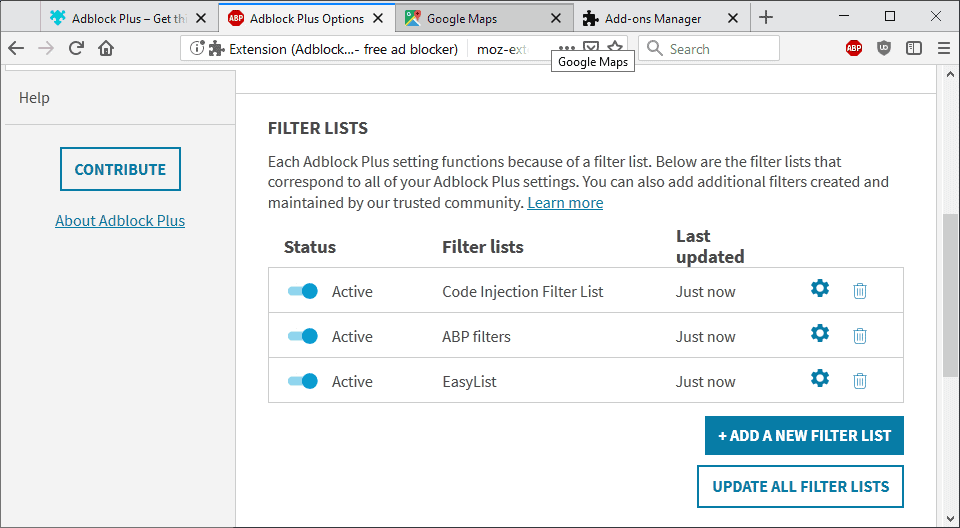Screen dimensions: 960x528
Task: Open page actions three-dots menu
Action: click(x=567, y=48)
